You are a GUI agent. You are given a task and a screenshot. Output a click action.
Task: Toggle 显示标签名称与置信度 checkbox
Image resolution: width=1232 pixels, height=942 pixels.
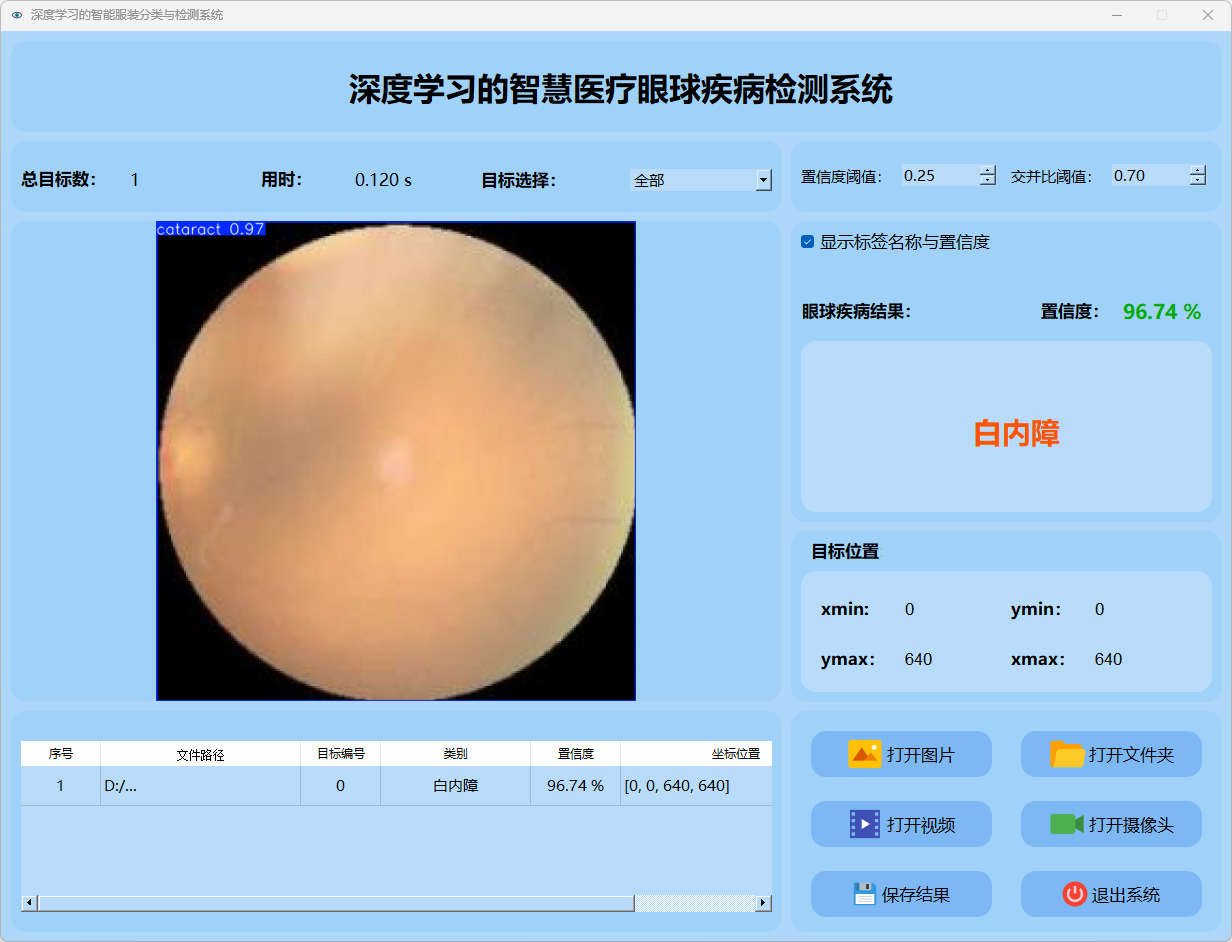(x=808, y=242)
